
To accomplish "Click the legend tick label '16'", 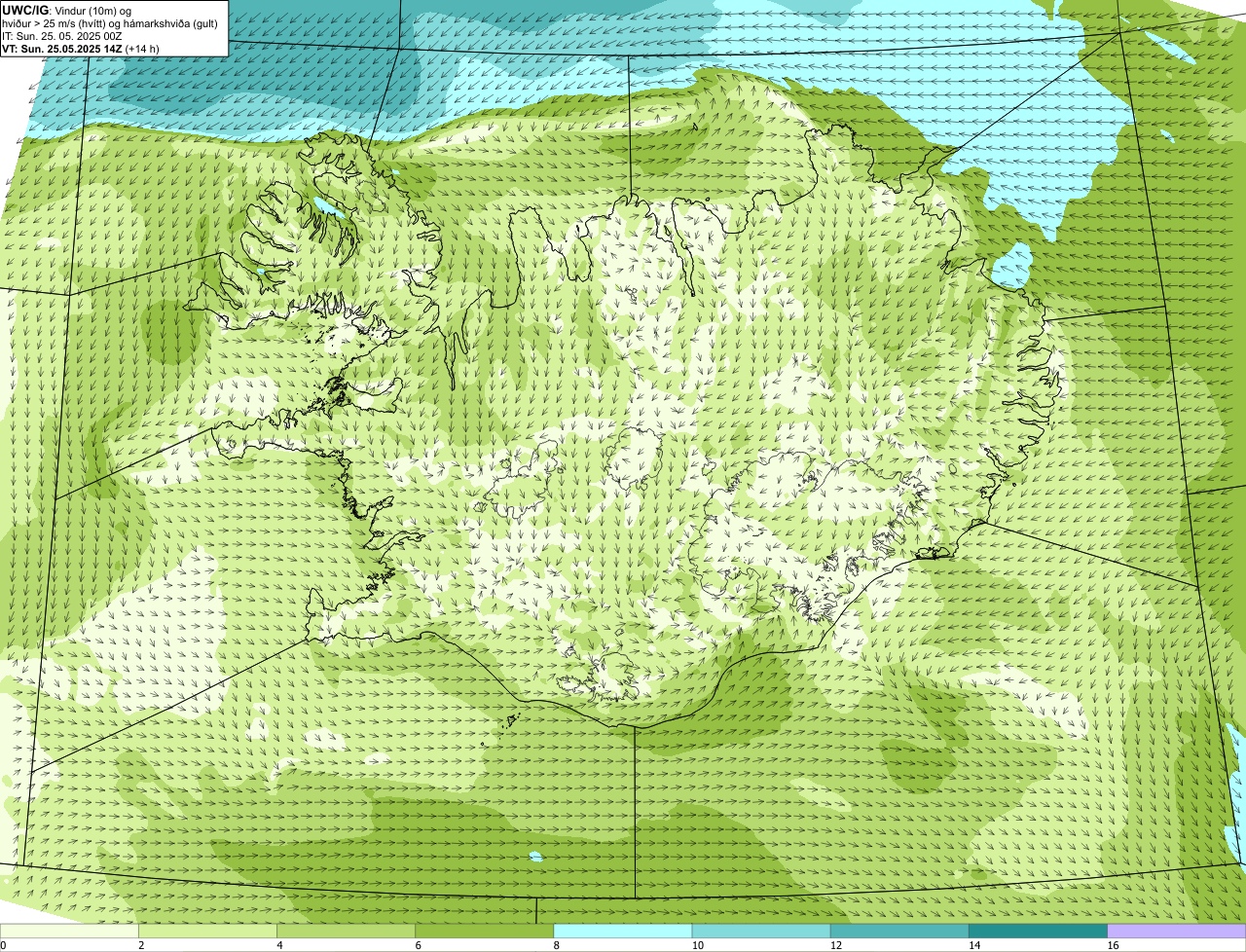I will pyautogui.click(x=1112, y=945).
